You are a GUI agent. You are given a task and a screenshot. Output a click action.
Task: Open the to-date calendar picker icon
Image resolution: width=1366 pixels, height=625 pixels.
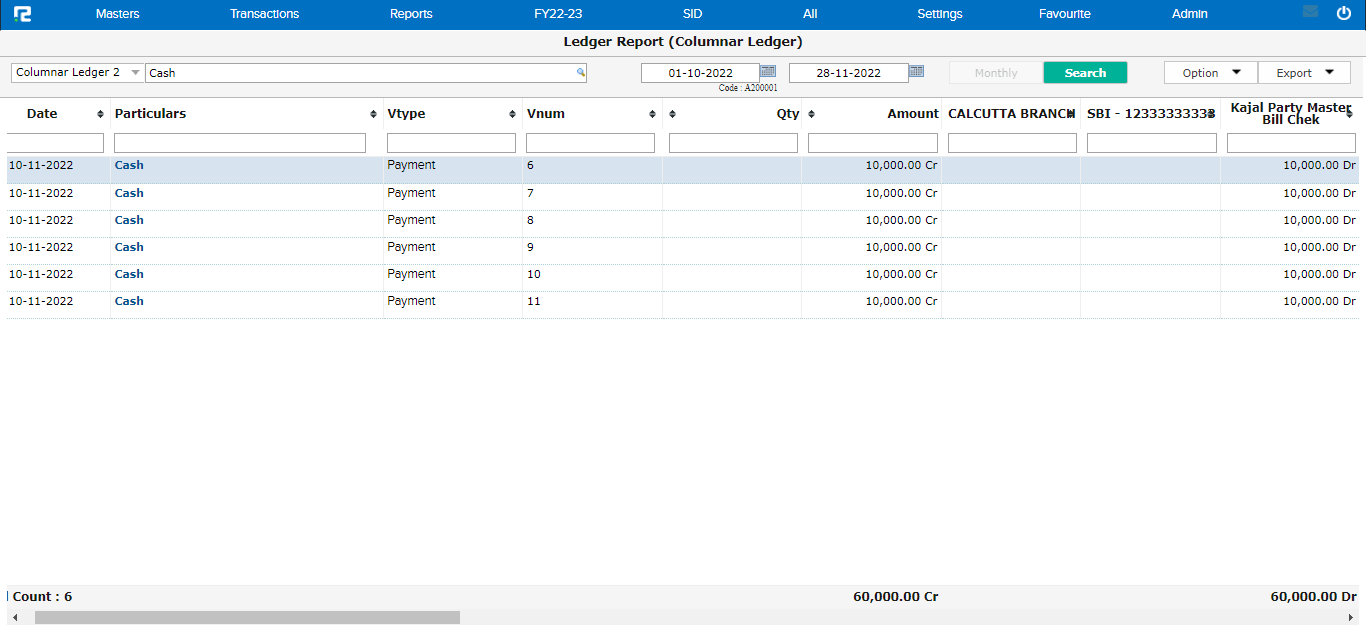coord(916,72)
